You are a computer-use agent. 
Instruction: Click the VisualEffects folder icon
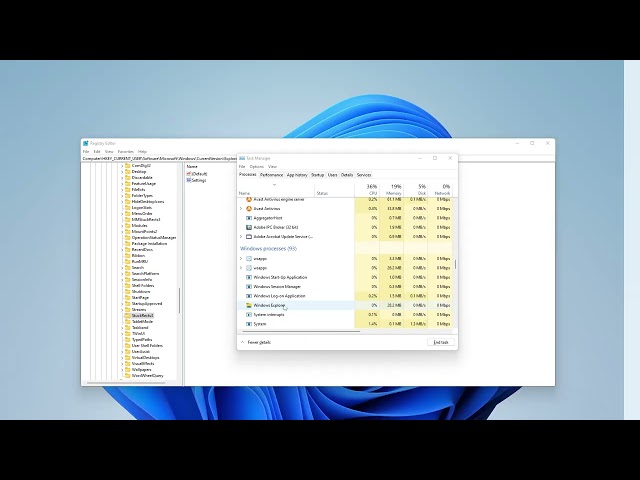tap(127, 363)
